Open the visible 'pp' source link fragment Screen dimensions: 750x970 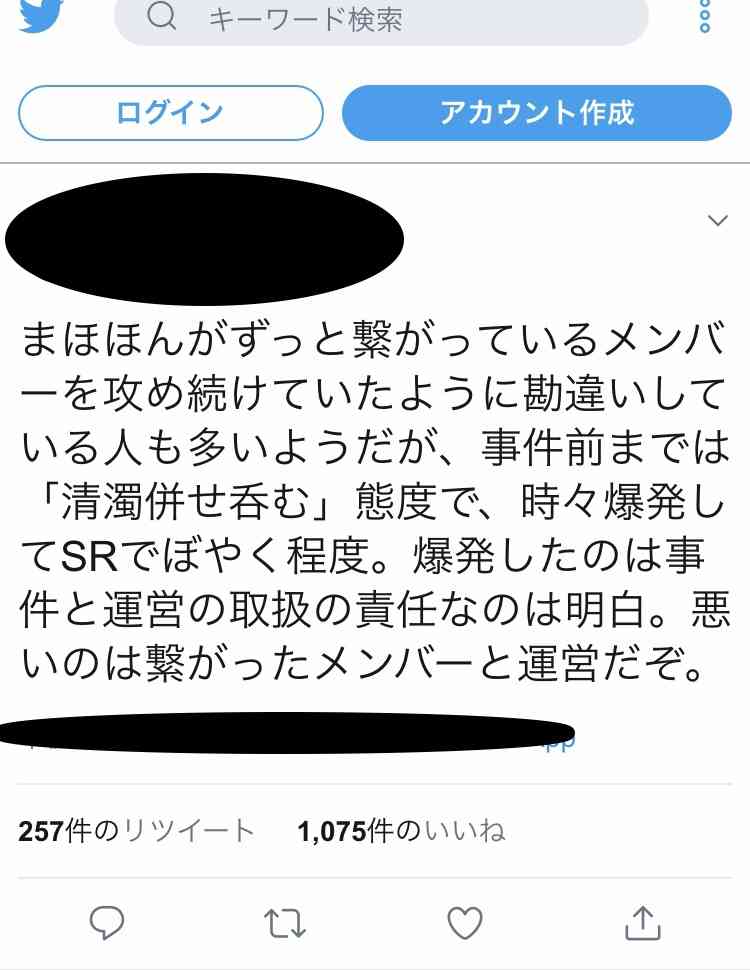(x=561, y=744)
